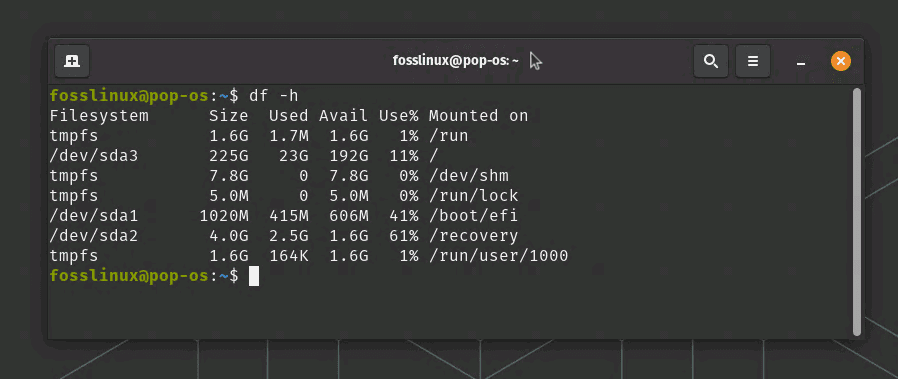Click the 606M available value
This screenshot has width=898, height=379.
coord(349,216)
